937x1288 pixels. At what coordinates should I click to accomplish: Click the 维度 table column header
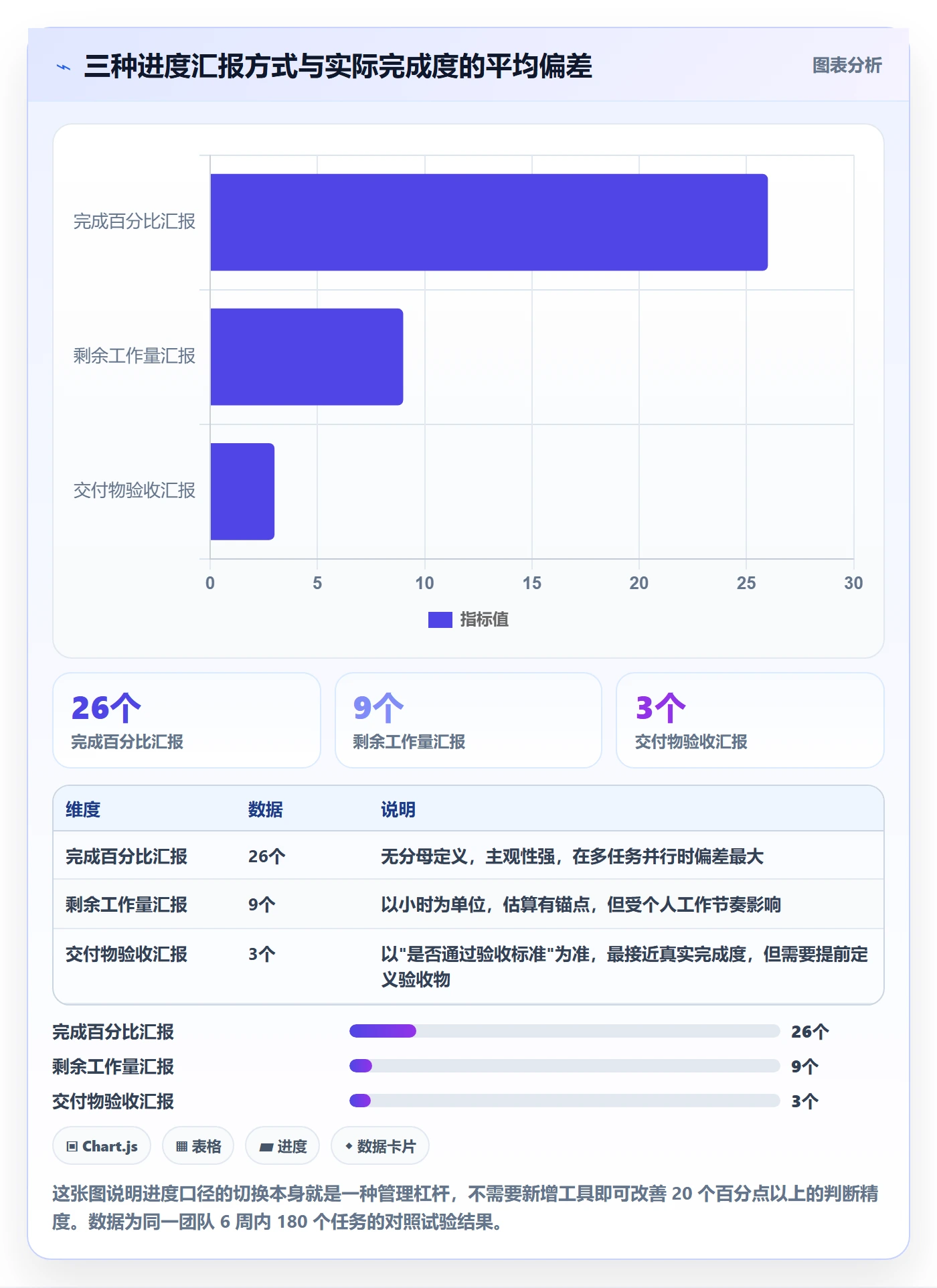[83, 809]
